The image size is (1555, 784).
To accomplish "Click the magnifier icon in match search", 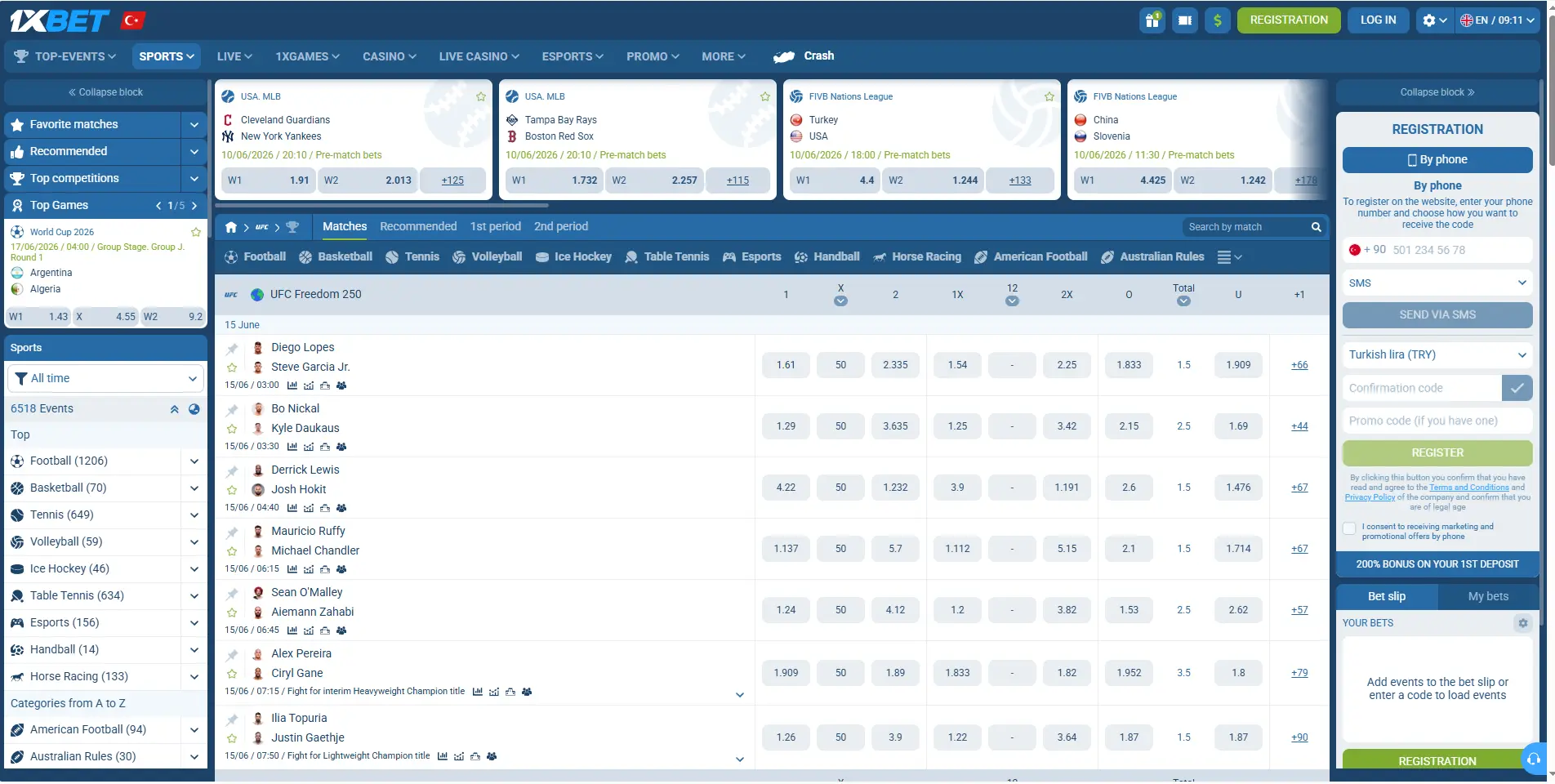I will click(x=1316, y=227).
